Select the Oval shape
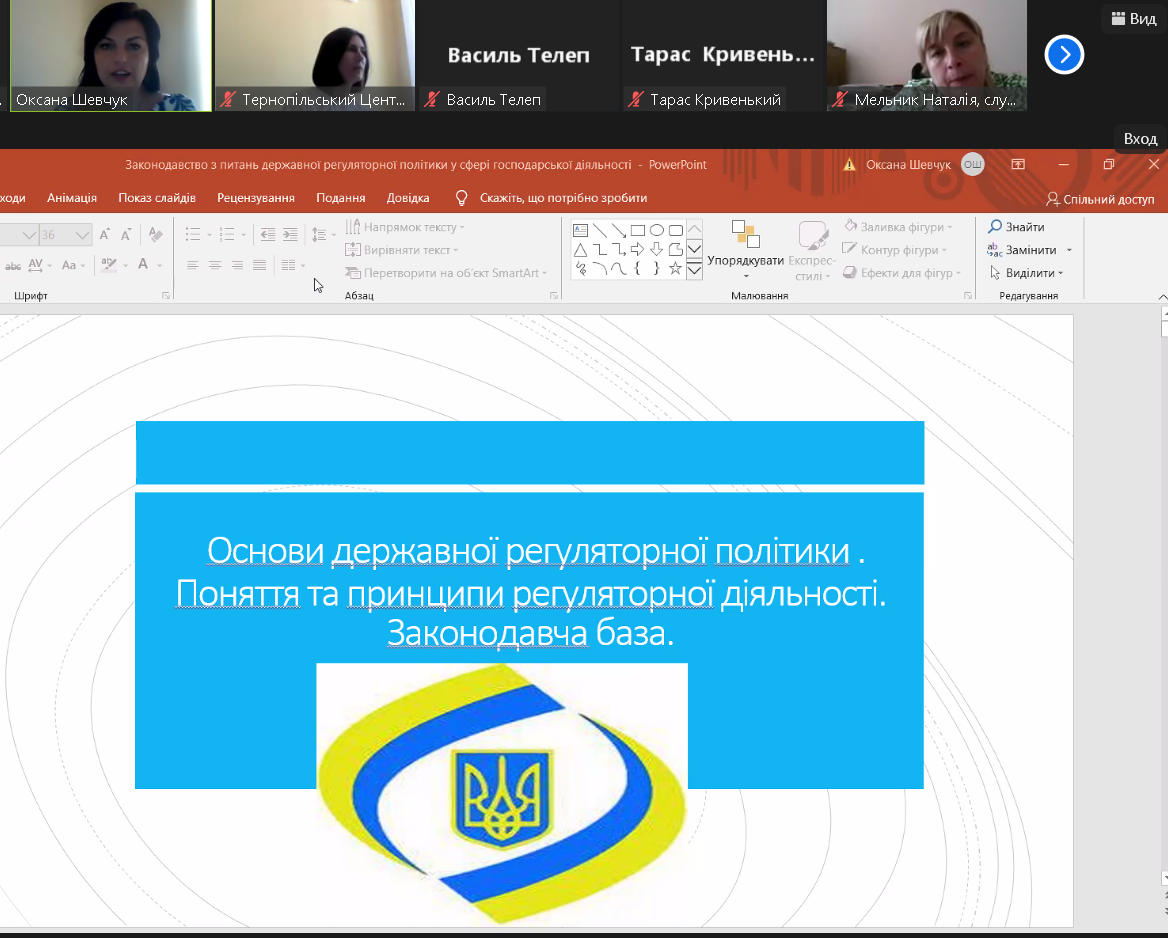The height and width of the screenshot is (938, 1168). click(x=656, y=230)
